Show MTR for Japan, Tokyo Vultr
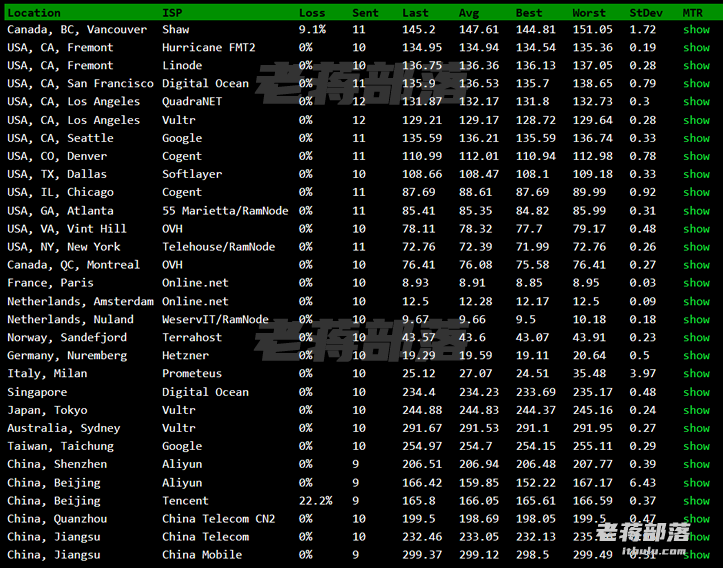Screen dimensions: 723x568 pos(696,410)
